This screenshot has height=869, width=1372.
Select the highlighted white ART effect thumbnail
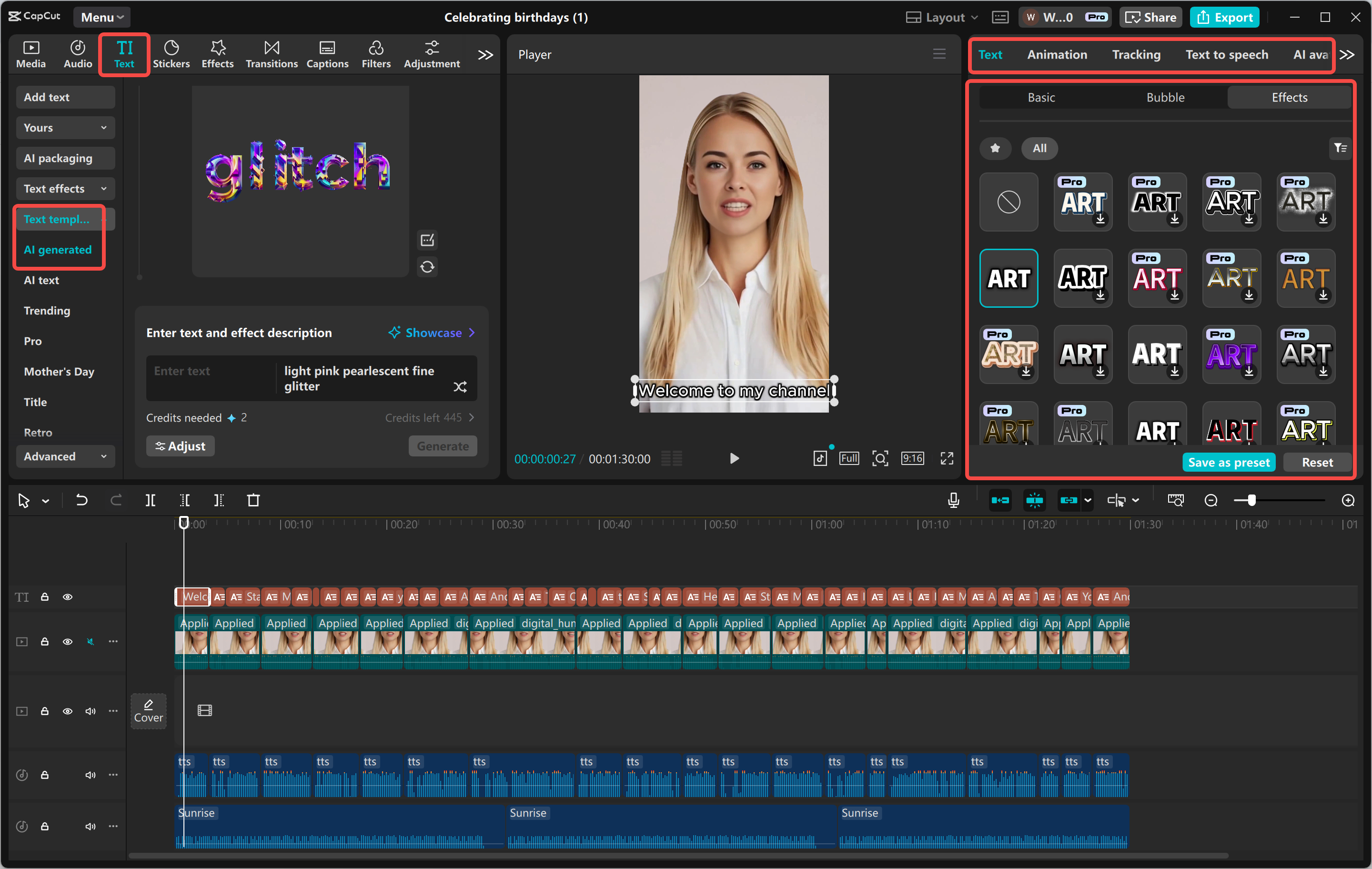pos(1009,278)
